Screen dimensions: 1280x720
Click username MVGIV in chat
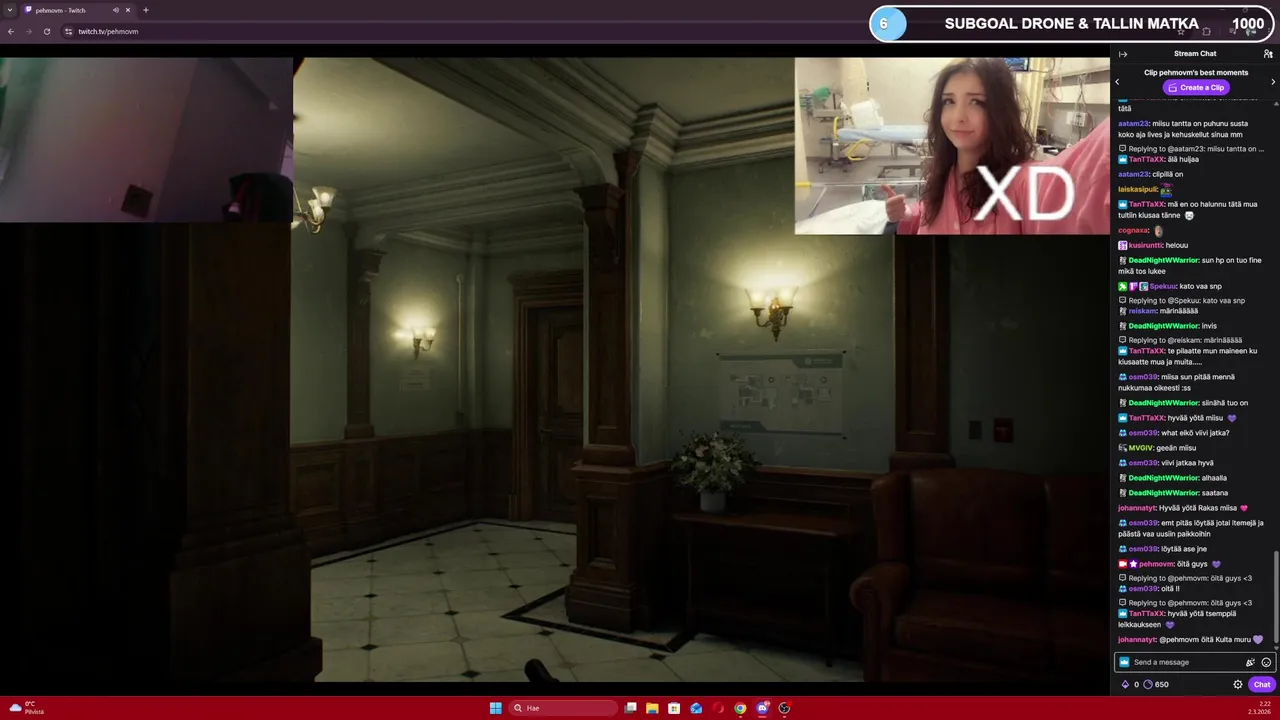(x=1140, y=448)
